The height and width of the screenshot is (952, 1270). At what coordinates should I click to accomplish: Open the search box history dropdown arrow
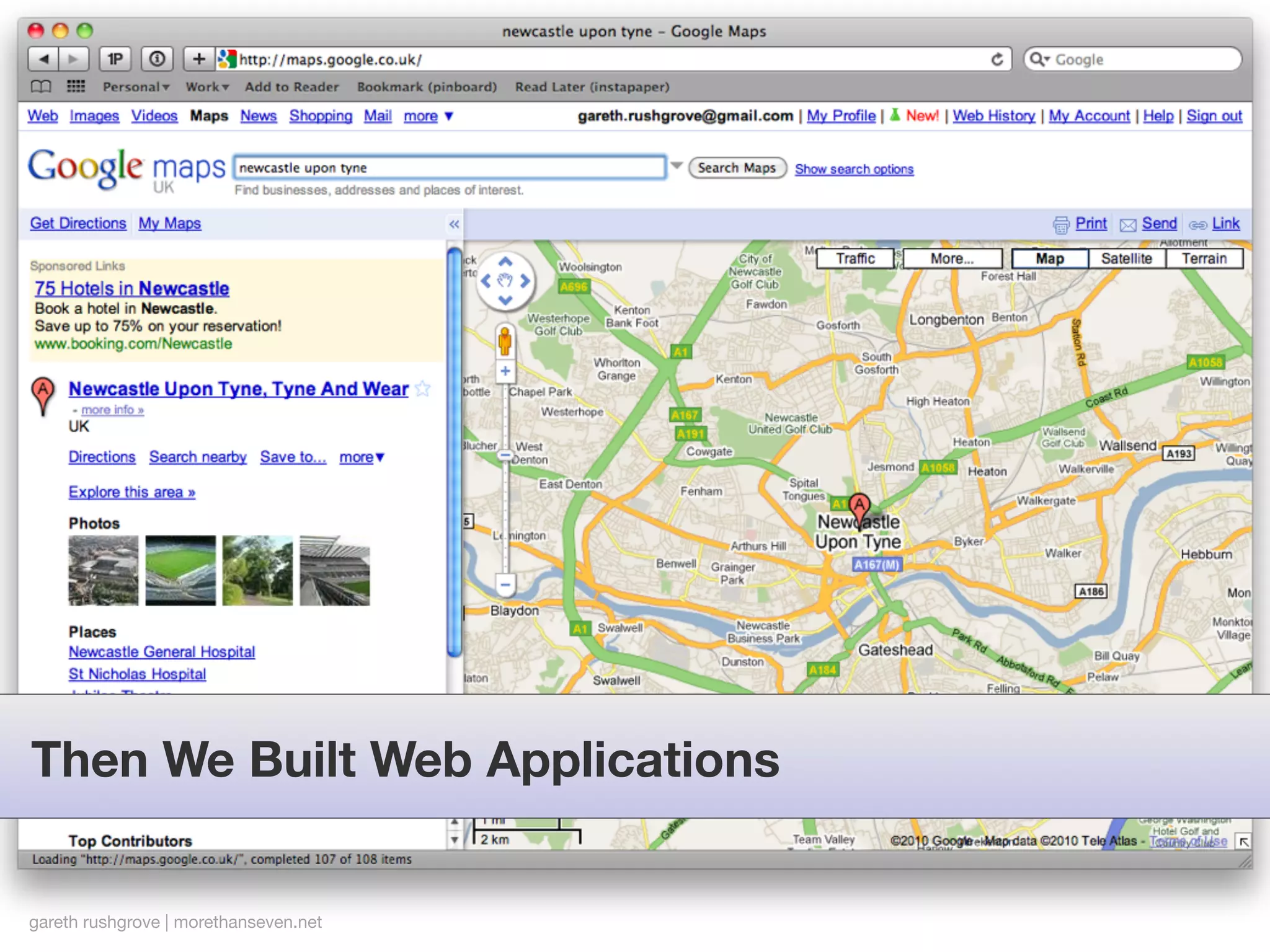coord(677,166)
